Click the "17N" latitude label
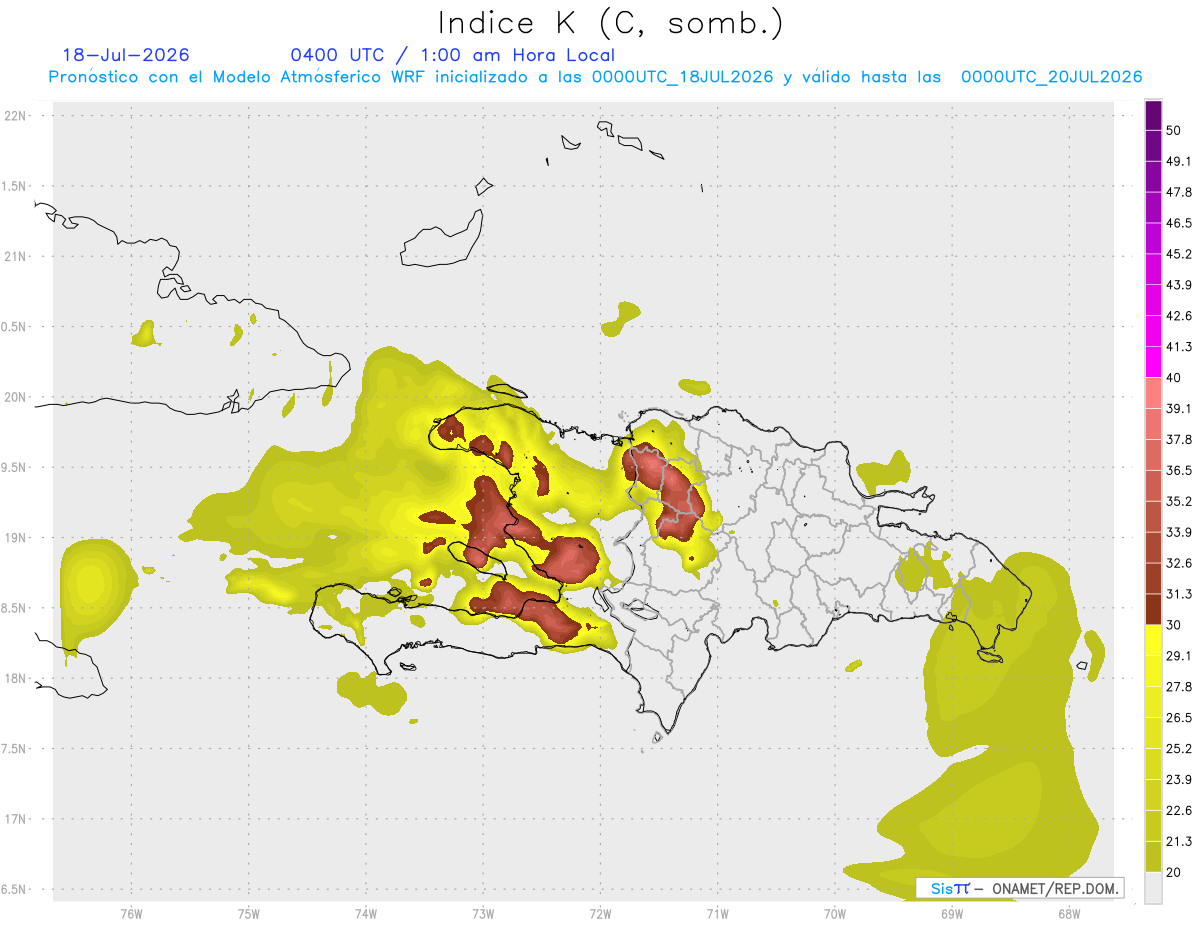Screen dimensions: 1200x927 17,819
